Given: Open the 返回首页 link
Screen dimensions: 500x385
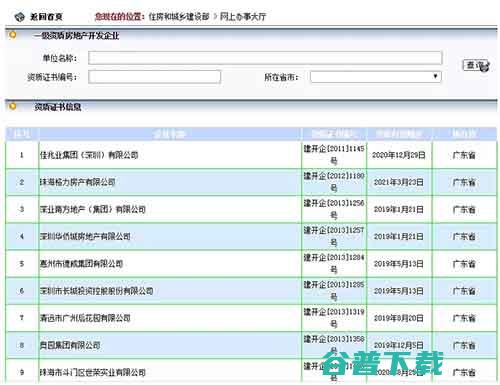Looking at the screenshot, I should pos(46,16).
